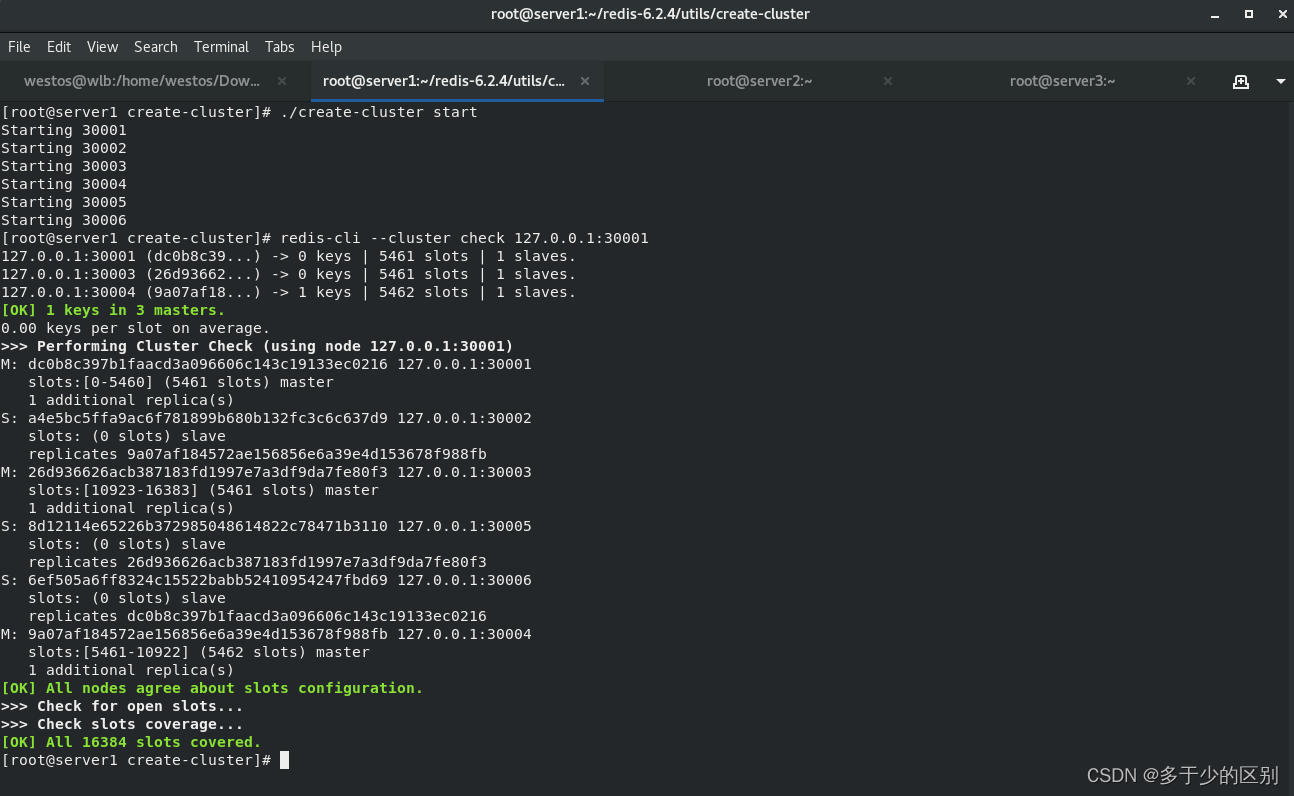The width and height of the screenshot is (1294, 796).
Task: Click the 'Performing Cluster Check' line
Action: click(257, 346)
